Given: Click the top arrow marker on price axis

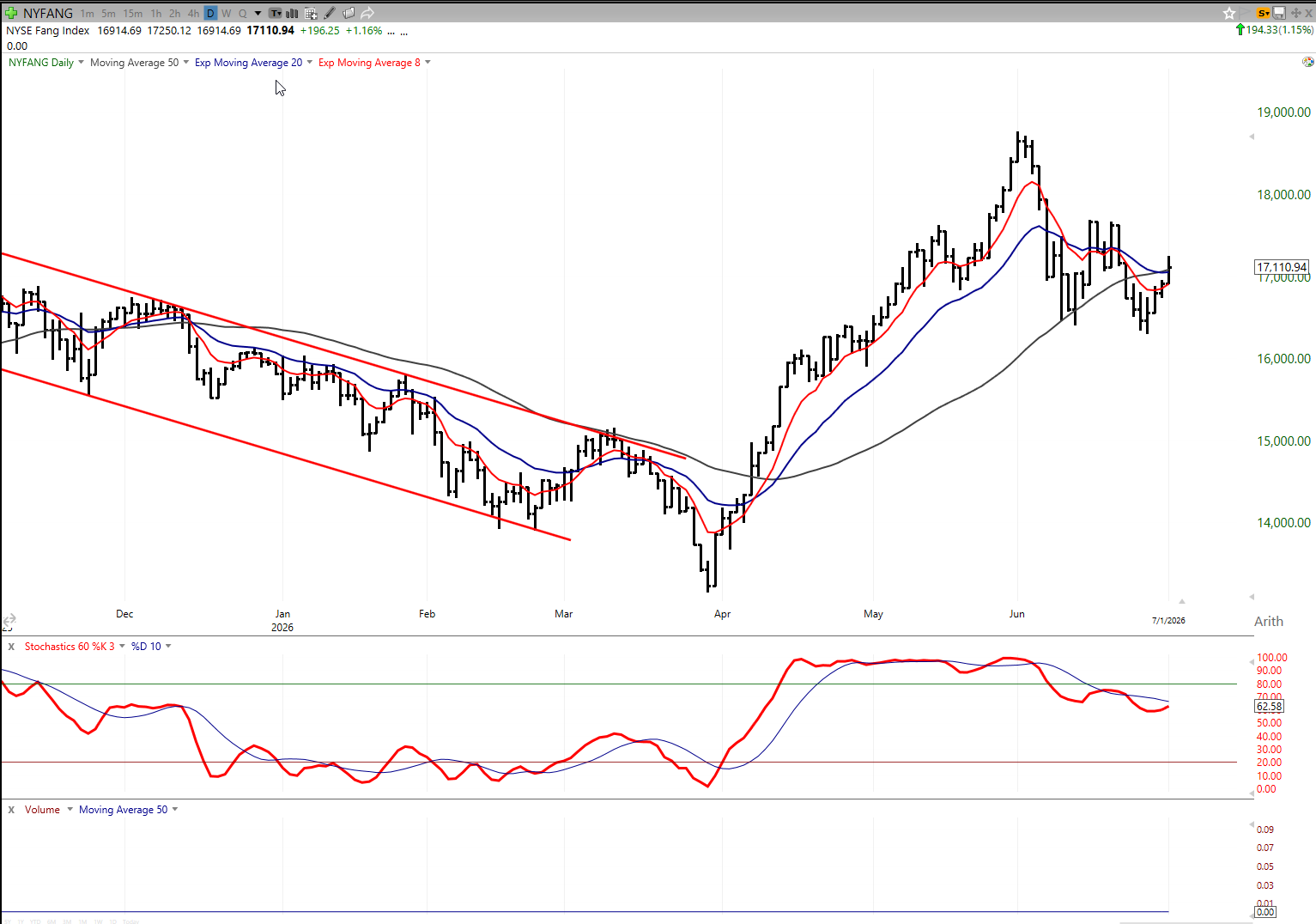Looking at the screenshot, I should (x=1252, y=137).
